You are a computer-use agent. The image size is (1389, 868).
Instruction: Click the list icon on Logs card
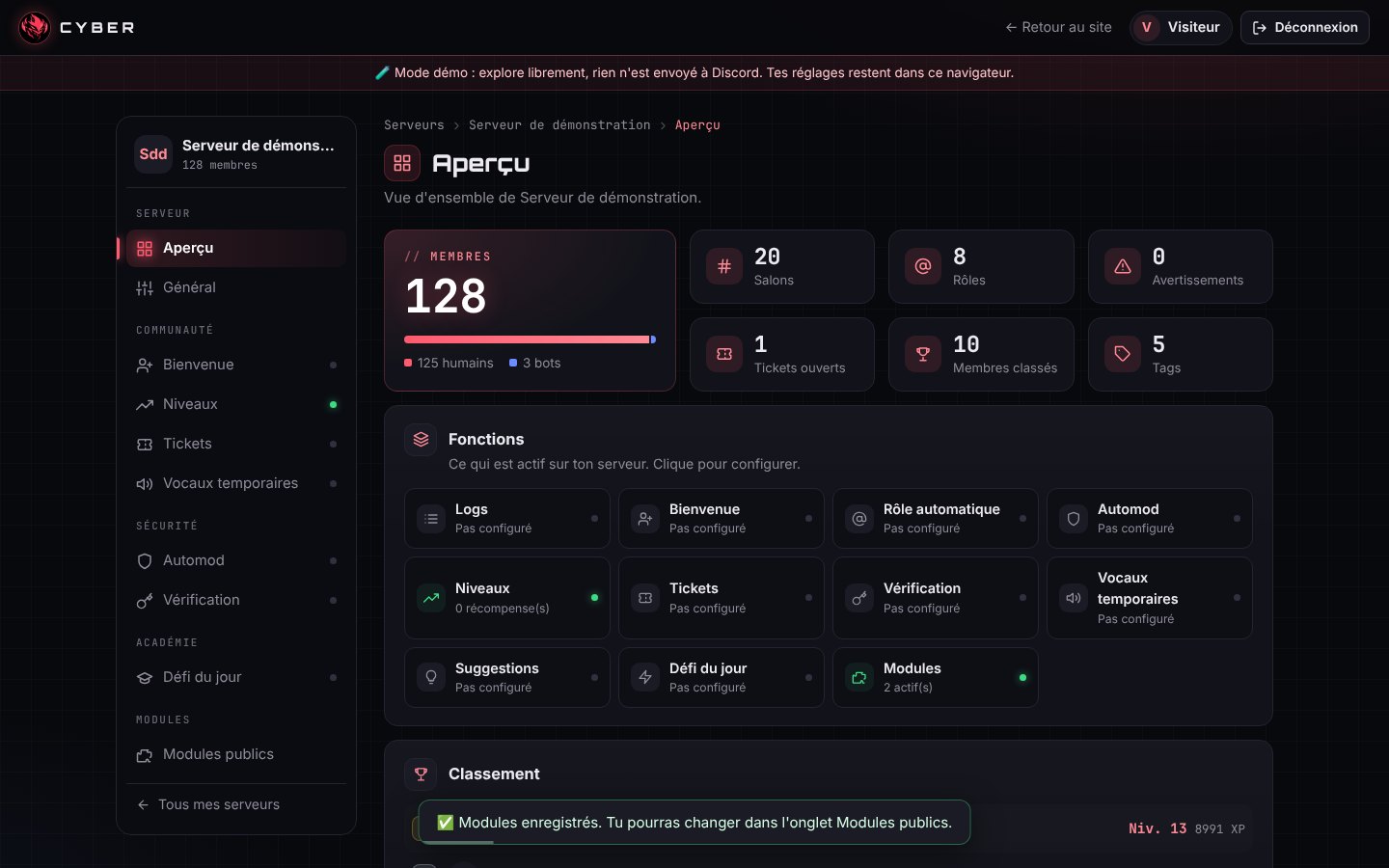tap(431, 519)
